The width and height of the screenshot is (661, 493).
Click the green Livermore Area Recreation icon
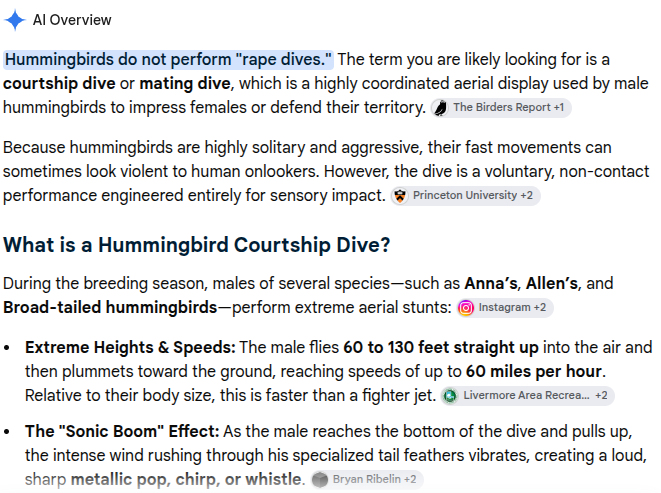coord(451,396)
